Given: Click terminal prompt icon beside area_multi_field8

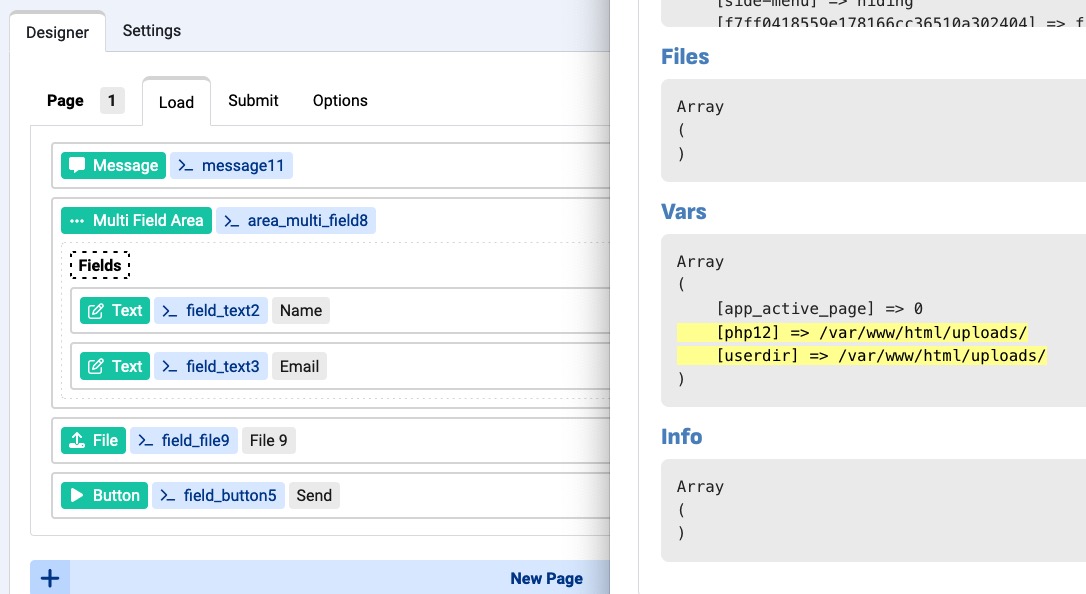Looking at the screenshot, I should (231, 221).
